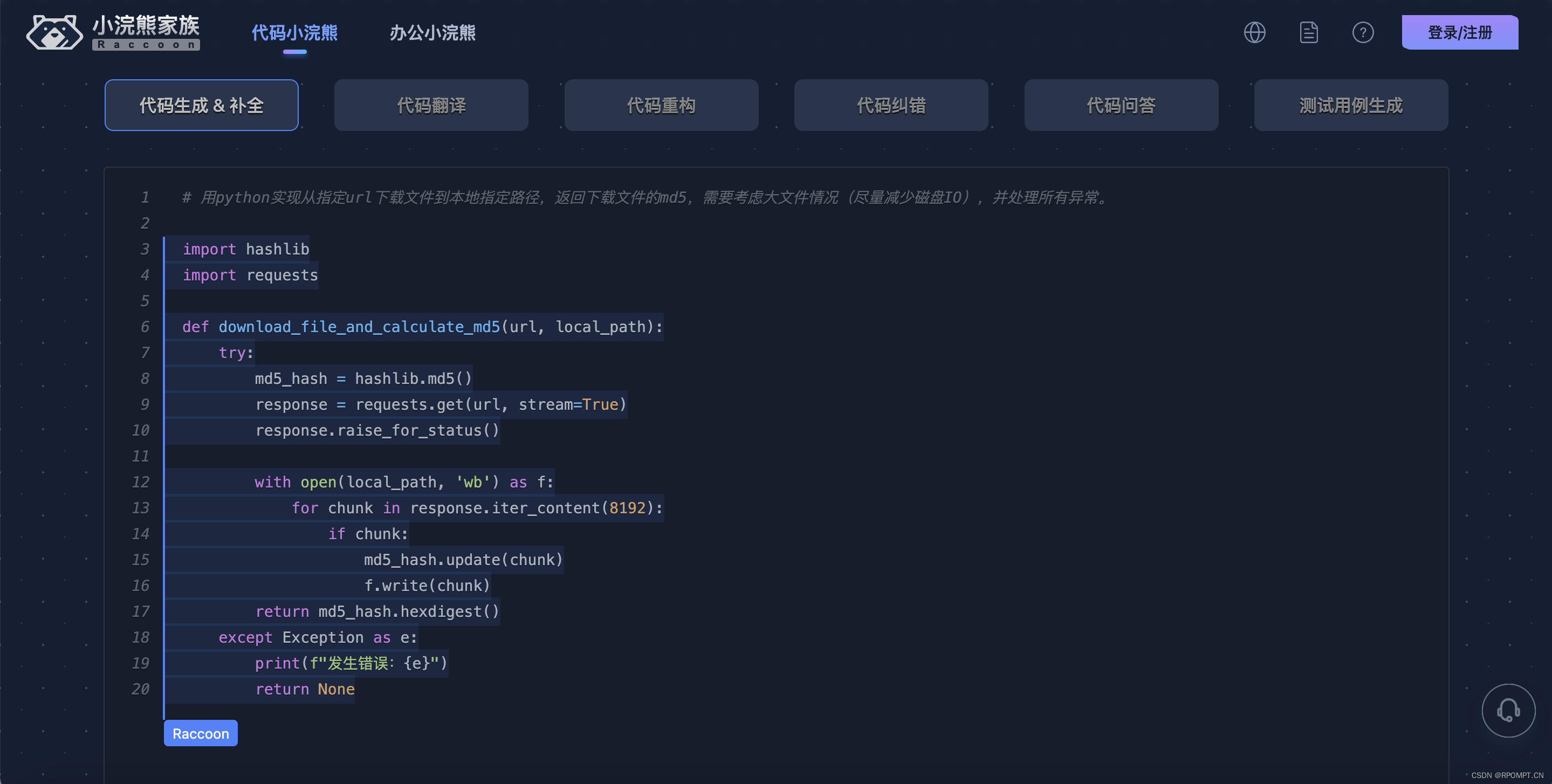1552x784 pixels.
Task: Click "with open(local_path, 'wb')" line
Action: [404, 482]
